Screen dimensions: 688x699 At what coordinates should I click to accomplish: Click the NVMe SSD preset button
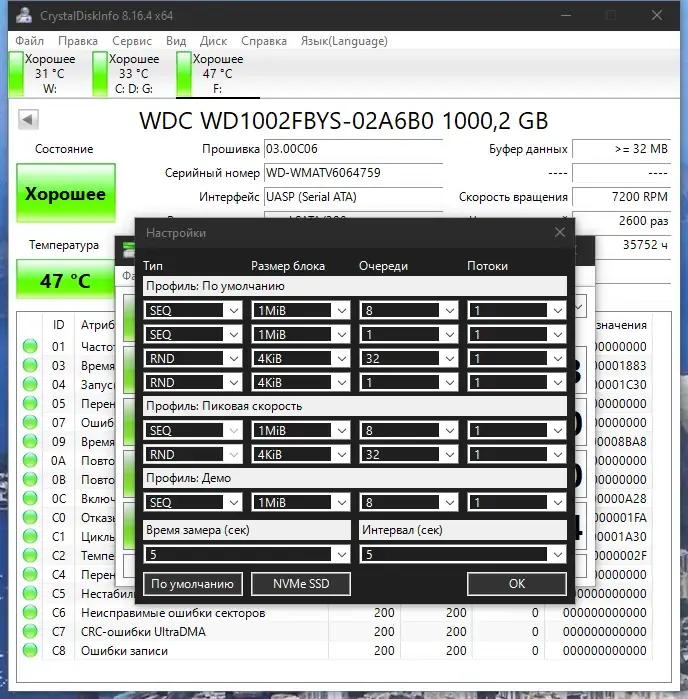pyautogui.click(x=301, y=584)
